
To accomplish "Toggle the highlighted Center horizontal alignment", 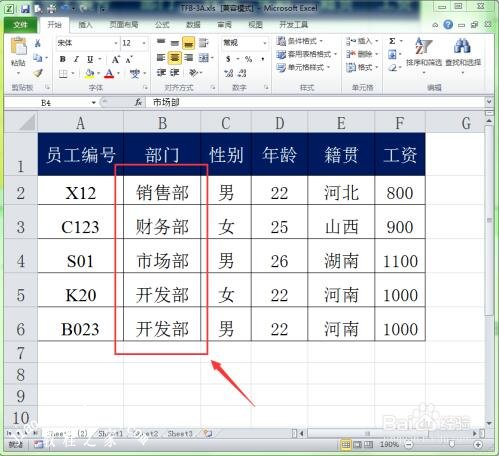I will 175,58.
